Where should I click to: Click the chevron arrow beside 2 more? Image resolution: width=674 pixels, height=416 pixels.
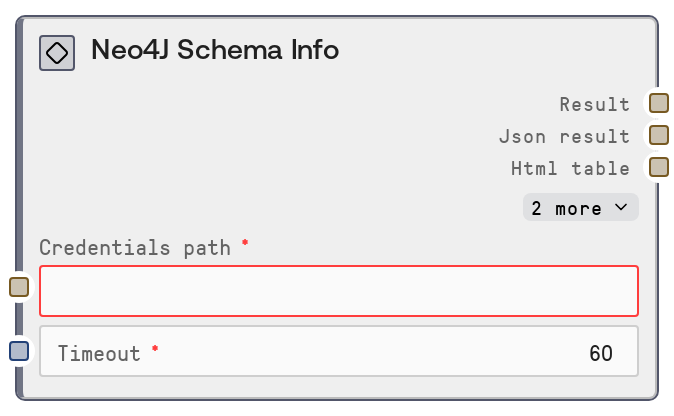point(621,207)
